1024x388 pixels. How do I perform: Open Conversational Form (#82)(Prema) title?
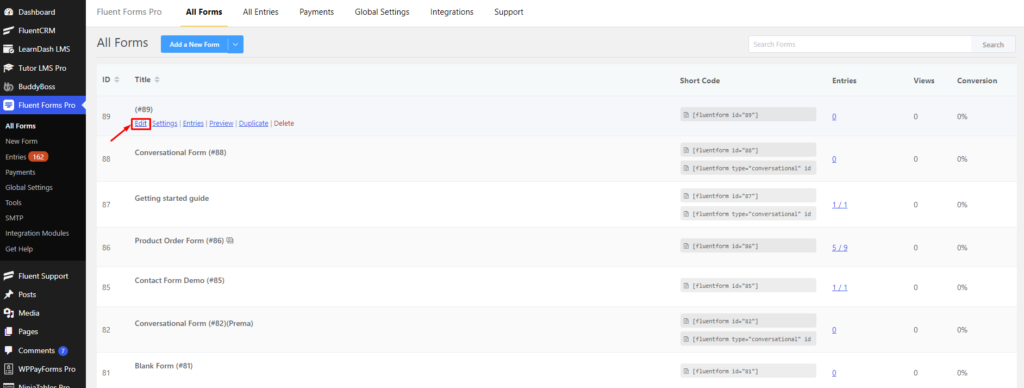(x=193, y=323)
